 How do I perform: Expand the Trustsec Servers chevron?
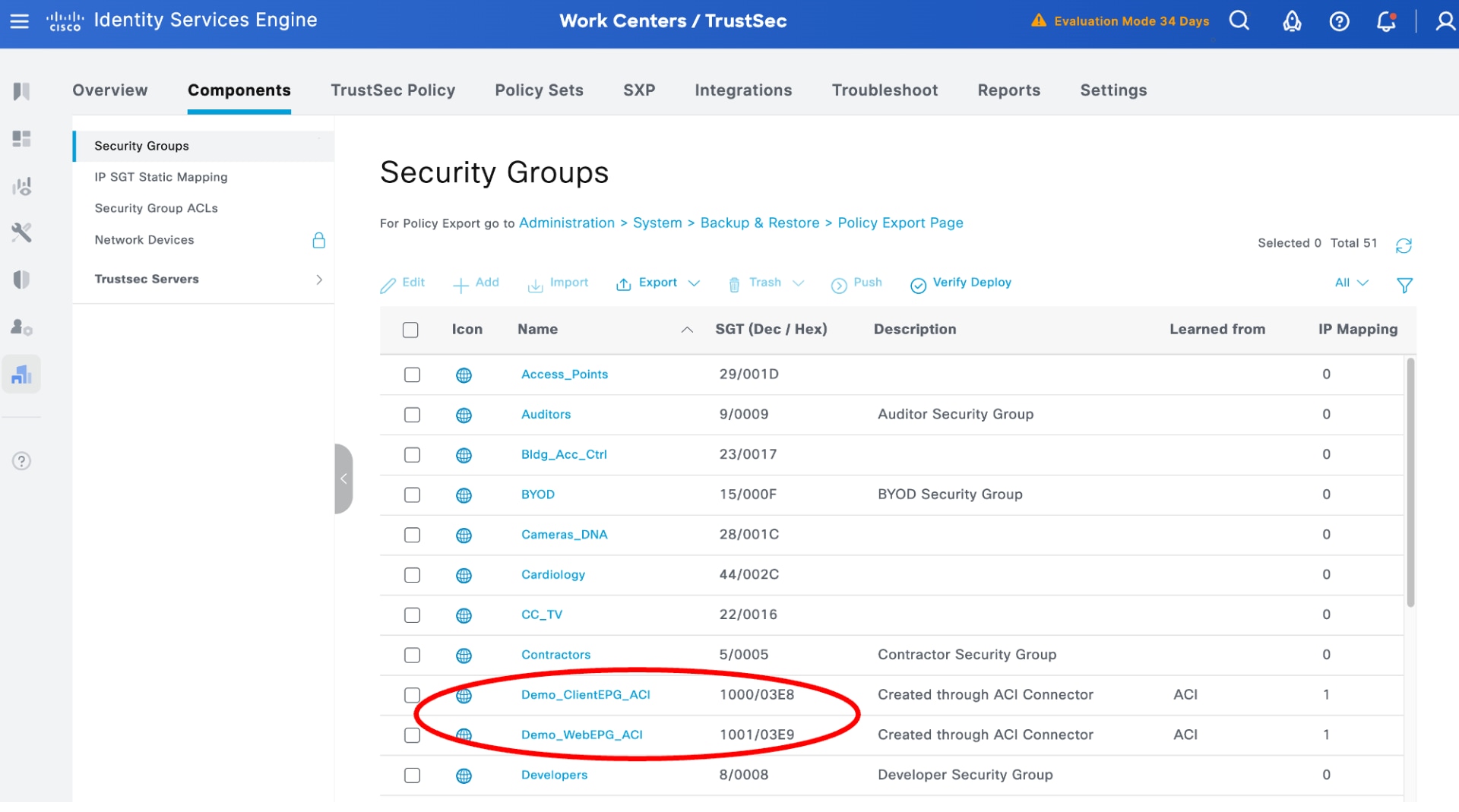tap(319, 280)
